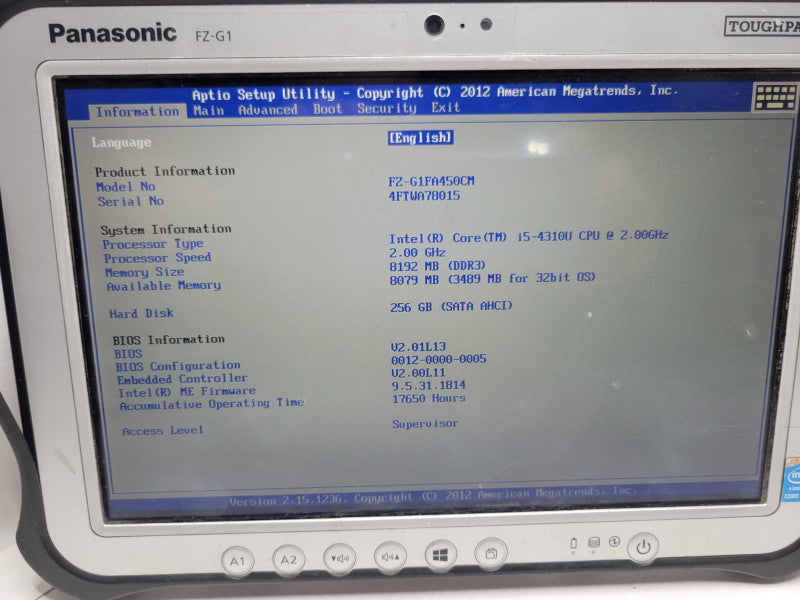
Task: Open the Security tab
Action: point(386,108)
